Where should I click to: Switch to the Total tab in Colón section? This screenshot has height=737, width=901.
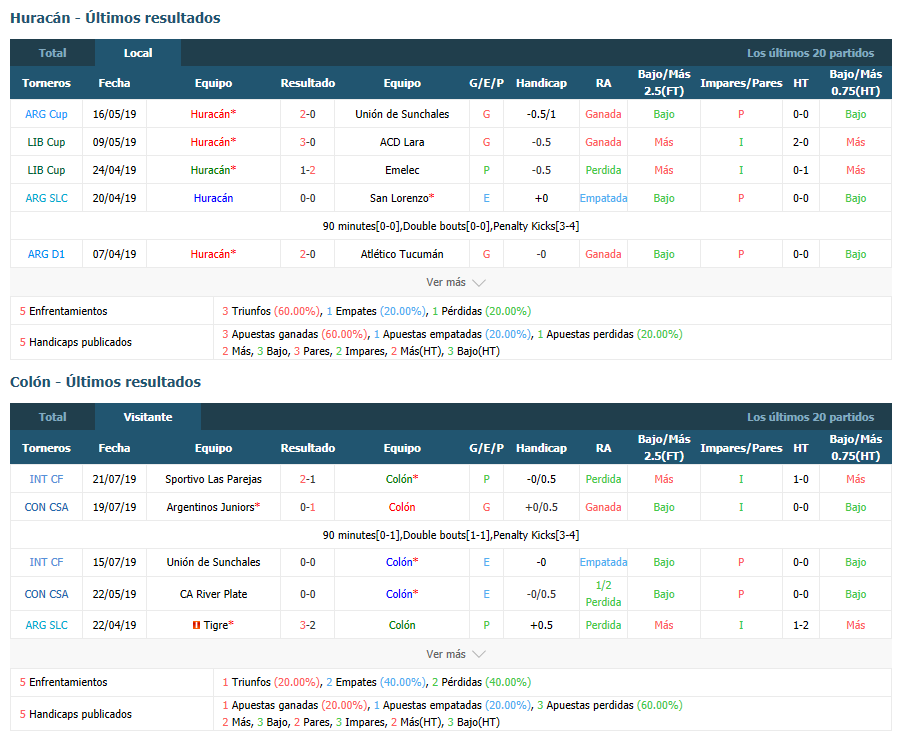[x=52, y=417]
